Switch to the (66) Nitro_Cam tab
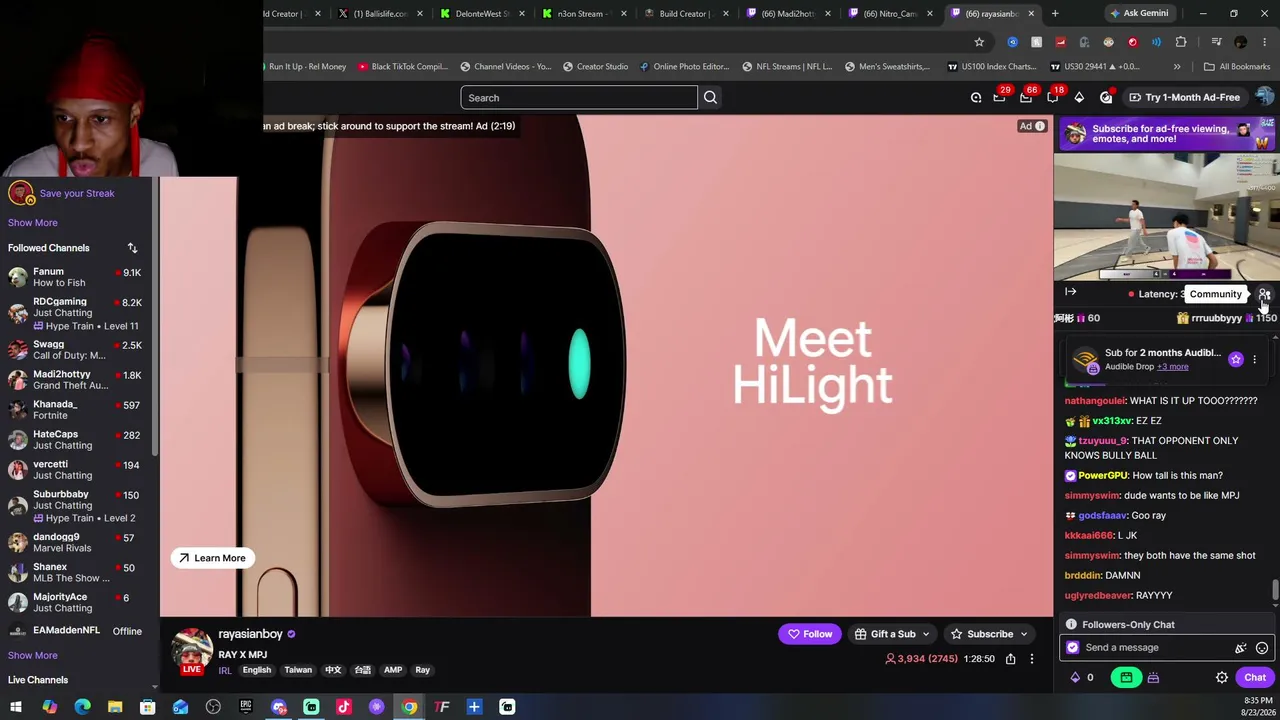The width and height of the screenshot is (1280, 720). tap(889, 14)
